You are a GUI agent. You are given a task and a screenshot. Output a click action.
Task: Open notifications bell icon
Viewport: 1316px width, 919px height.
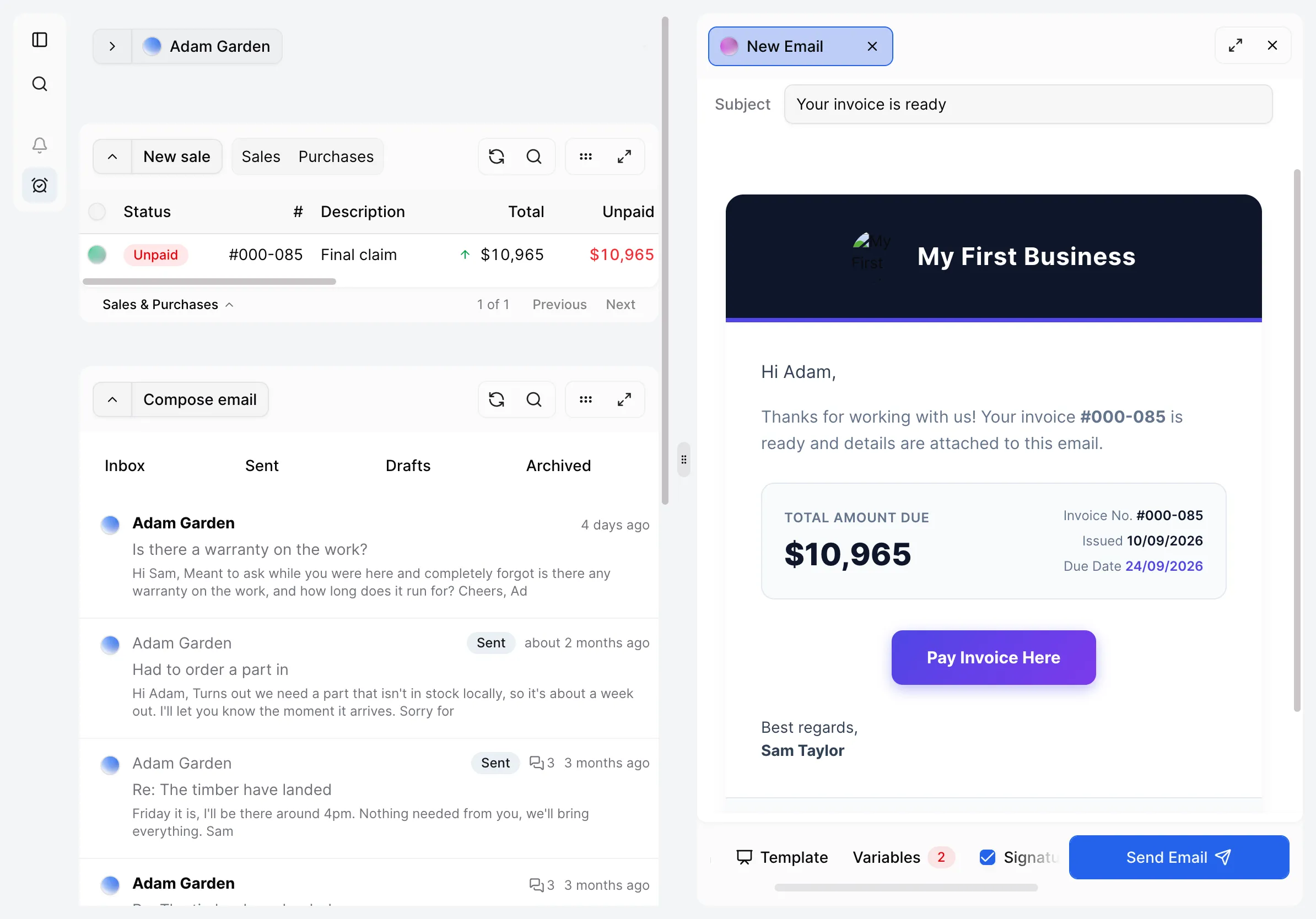(40, 144)
